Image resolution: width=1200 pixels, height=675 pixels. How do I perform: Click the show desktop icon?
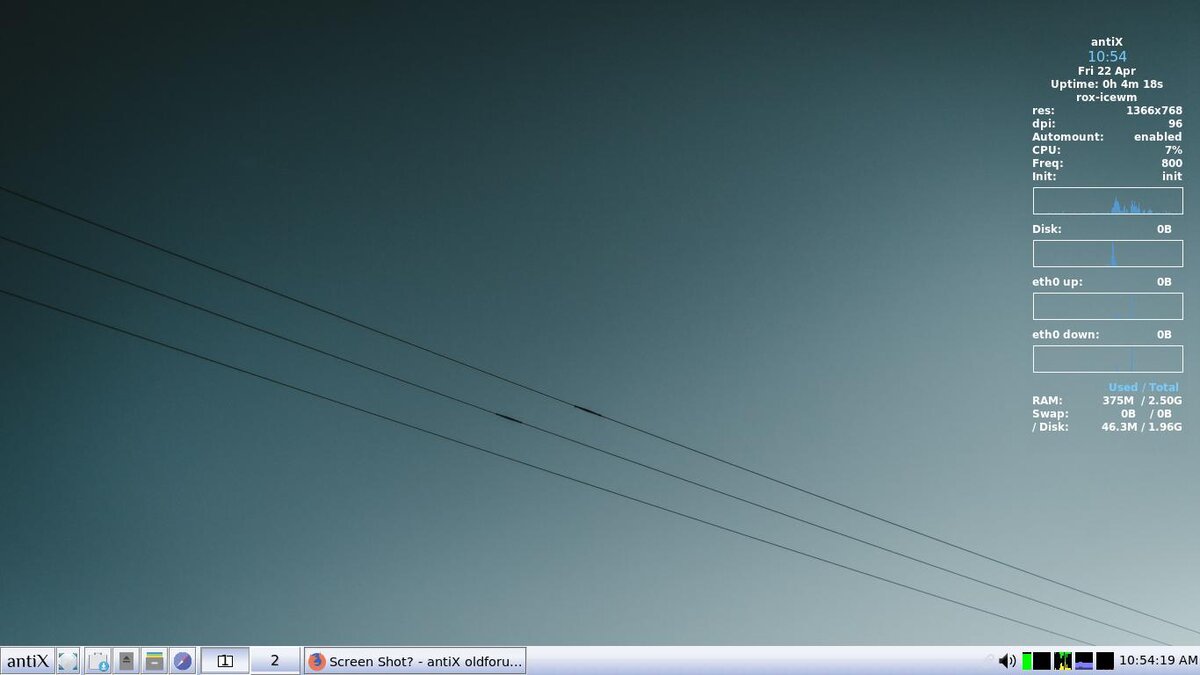click(x=66, y=660)
